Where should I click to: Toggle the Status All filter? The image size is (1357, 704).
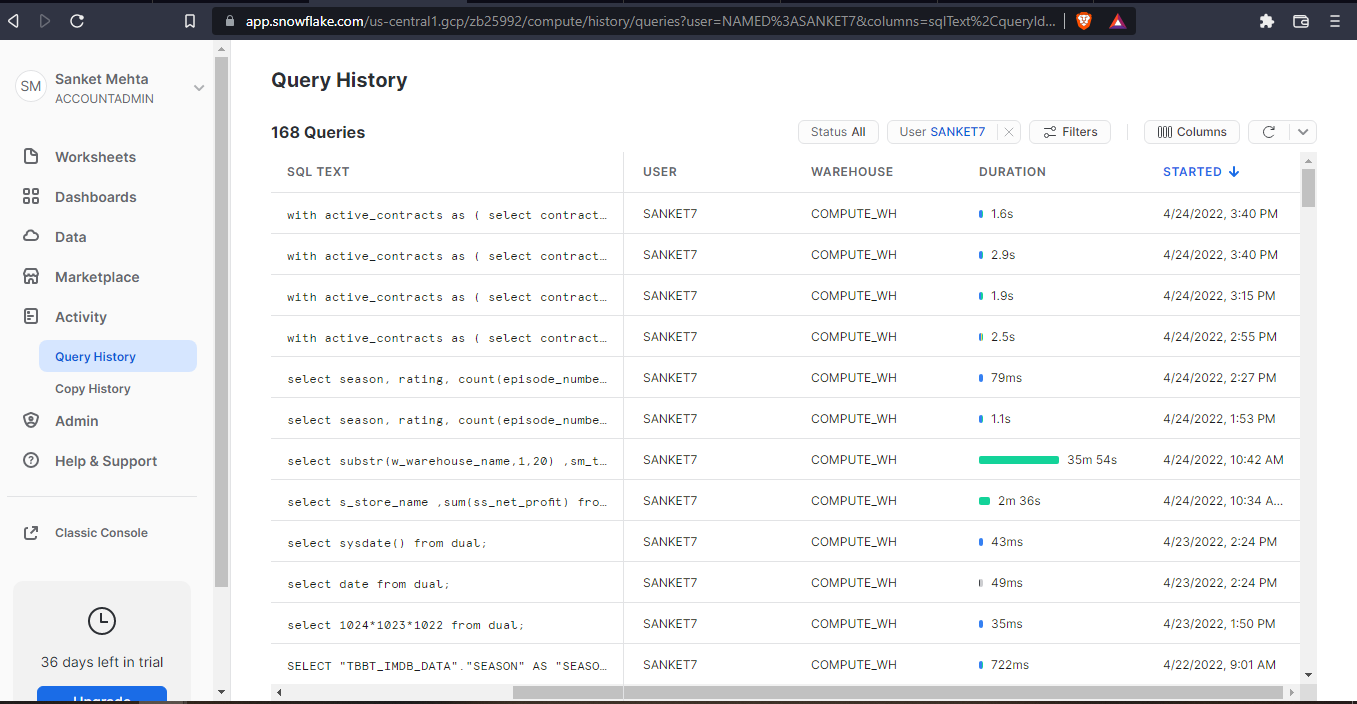(838, 131)
